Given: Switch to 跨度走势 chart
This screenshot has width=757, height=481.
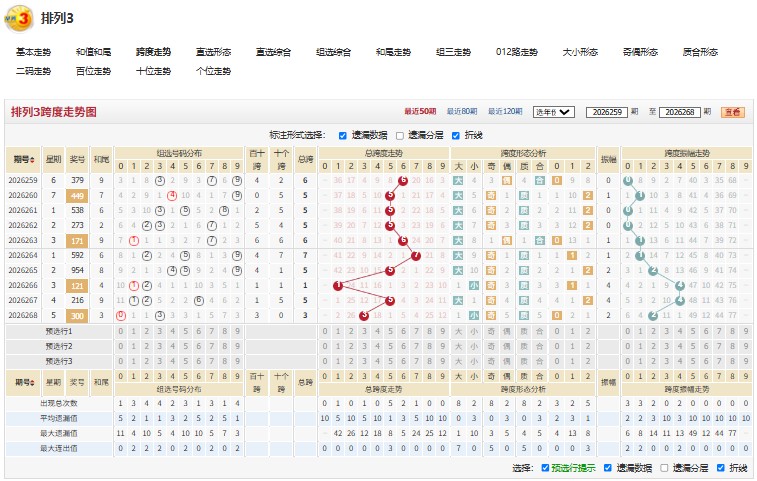Looking at the screenshot, I should tap(153, 52).
